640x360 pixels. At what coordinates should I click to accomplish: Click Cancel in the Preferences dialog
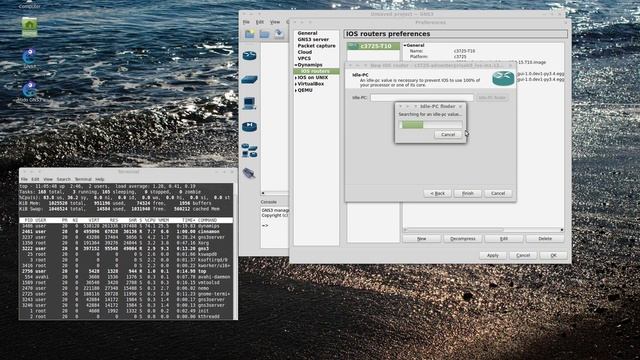click(523, 255)
